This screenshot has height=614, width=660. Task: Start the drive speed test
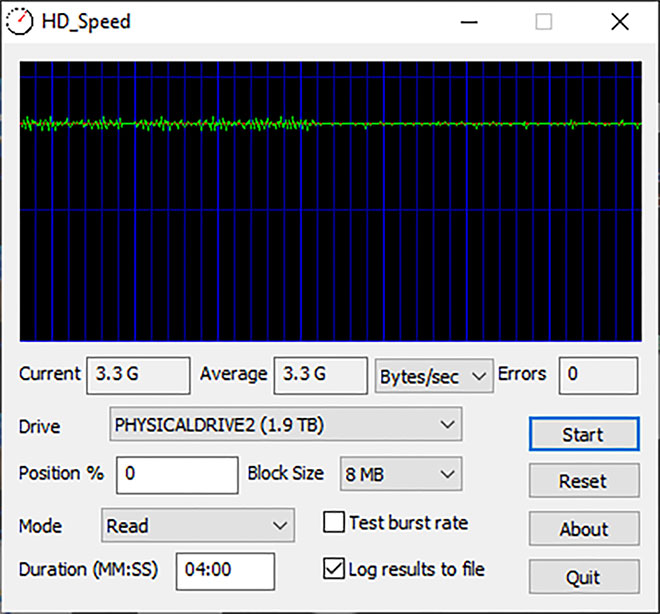tap(584, 434)
